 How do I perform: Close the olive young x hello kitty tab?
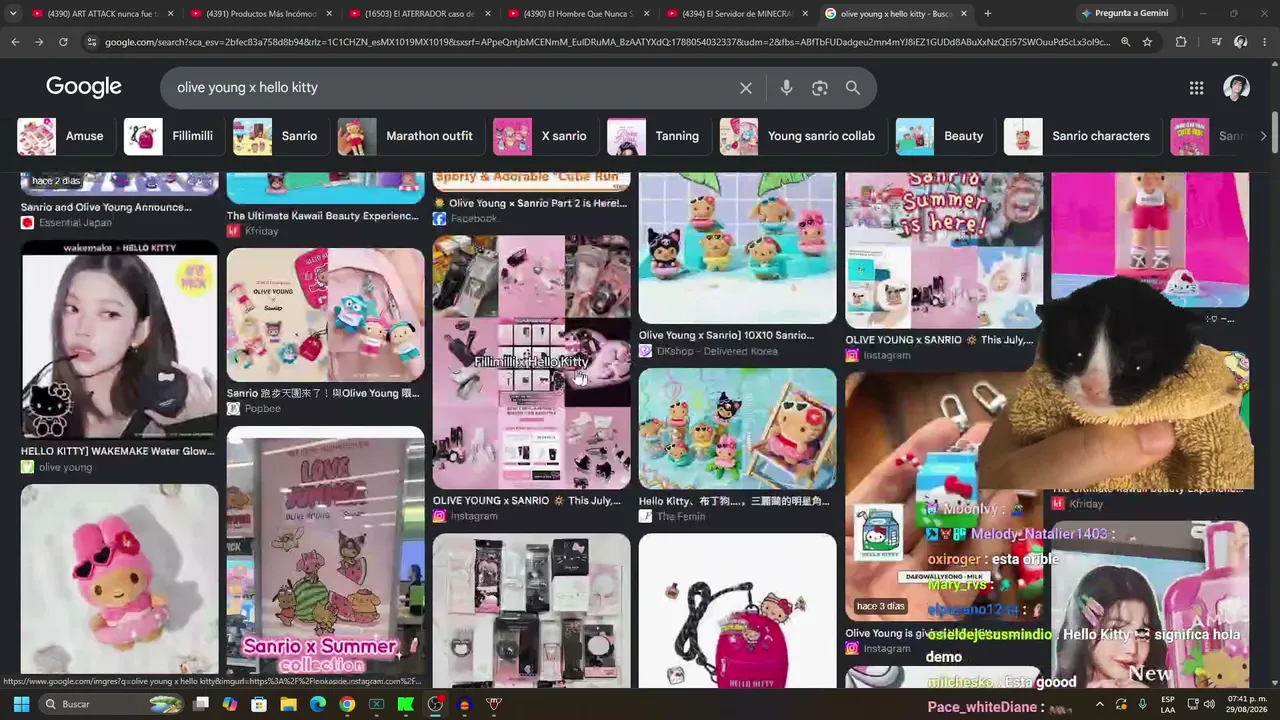(964, 14)
